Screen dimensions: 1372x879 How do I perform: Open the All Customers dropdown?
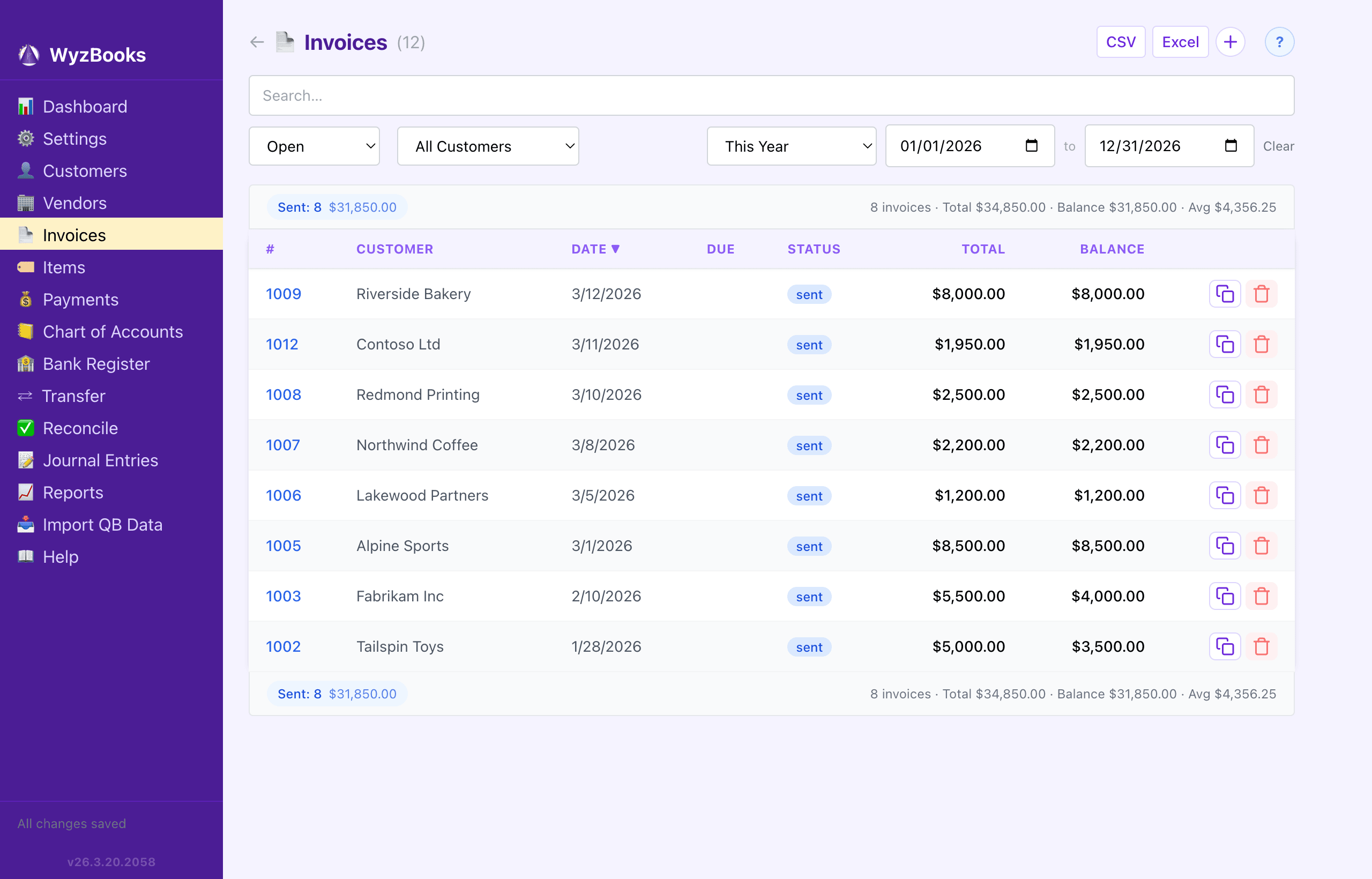tap(487, 146)
